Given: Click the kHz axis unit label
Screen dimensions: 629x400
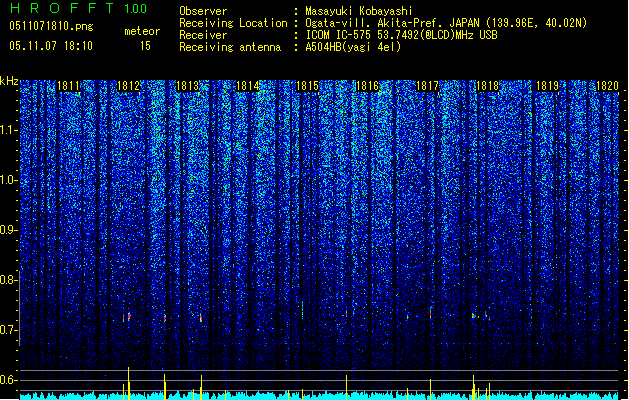Looking at the screenshot, I should [9, 81].
